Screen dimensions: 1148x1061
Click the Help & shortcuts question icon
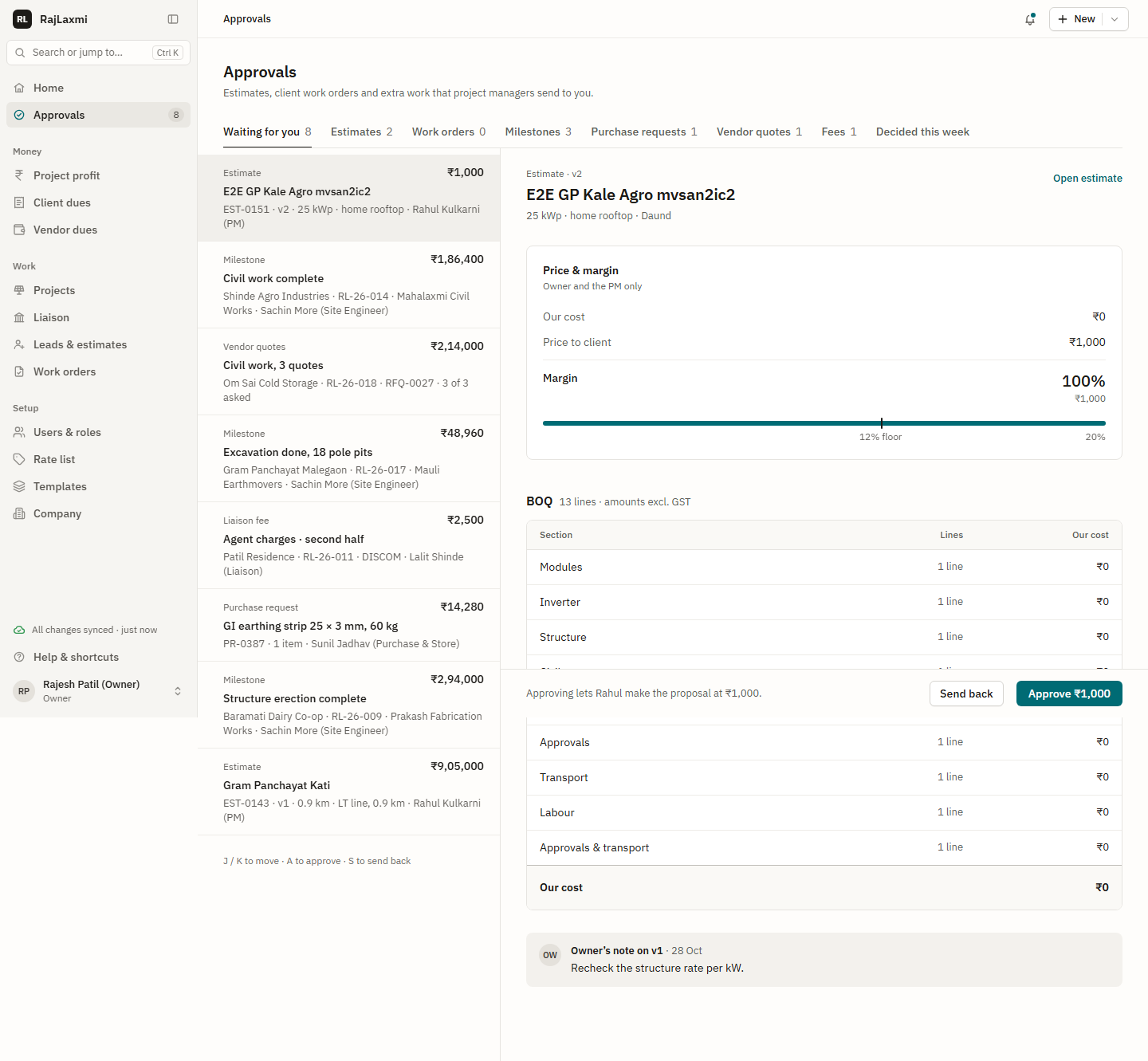point(19,657)
